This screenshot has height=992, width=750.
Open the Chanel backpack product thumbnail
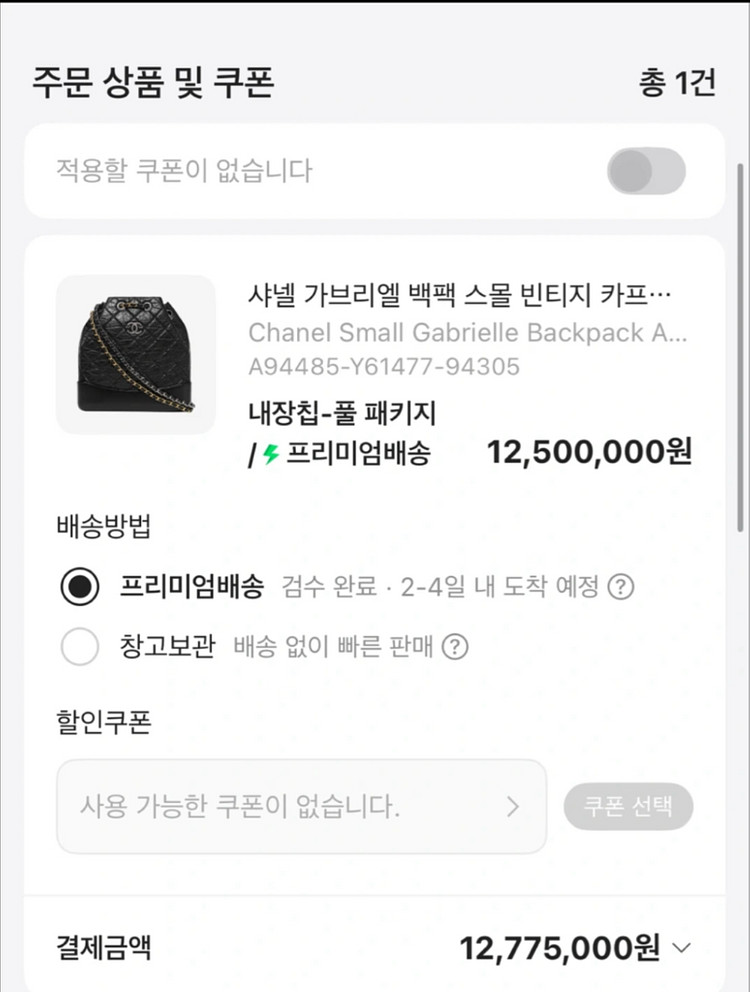pos(136,354)
